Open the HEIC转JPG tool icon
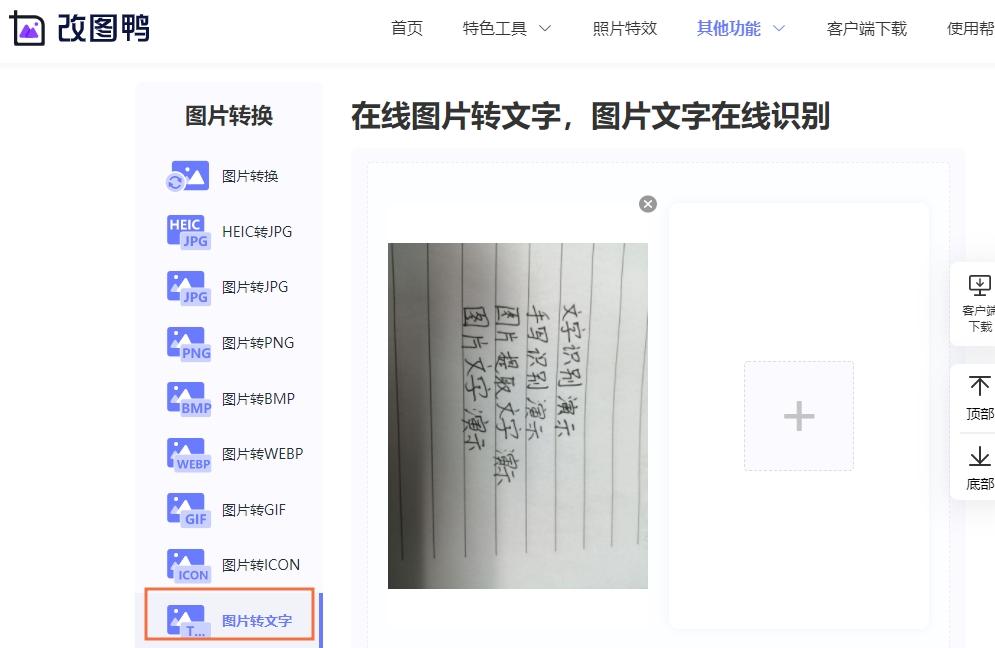Screen dimensions: 995x648 pos(188,232)
